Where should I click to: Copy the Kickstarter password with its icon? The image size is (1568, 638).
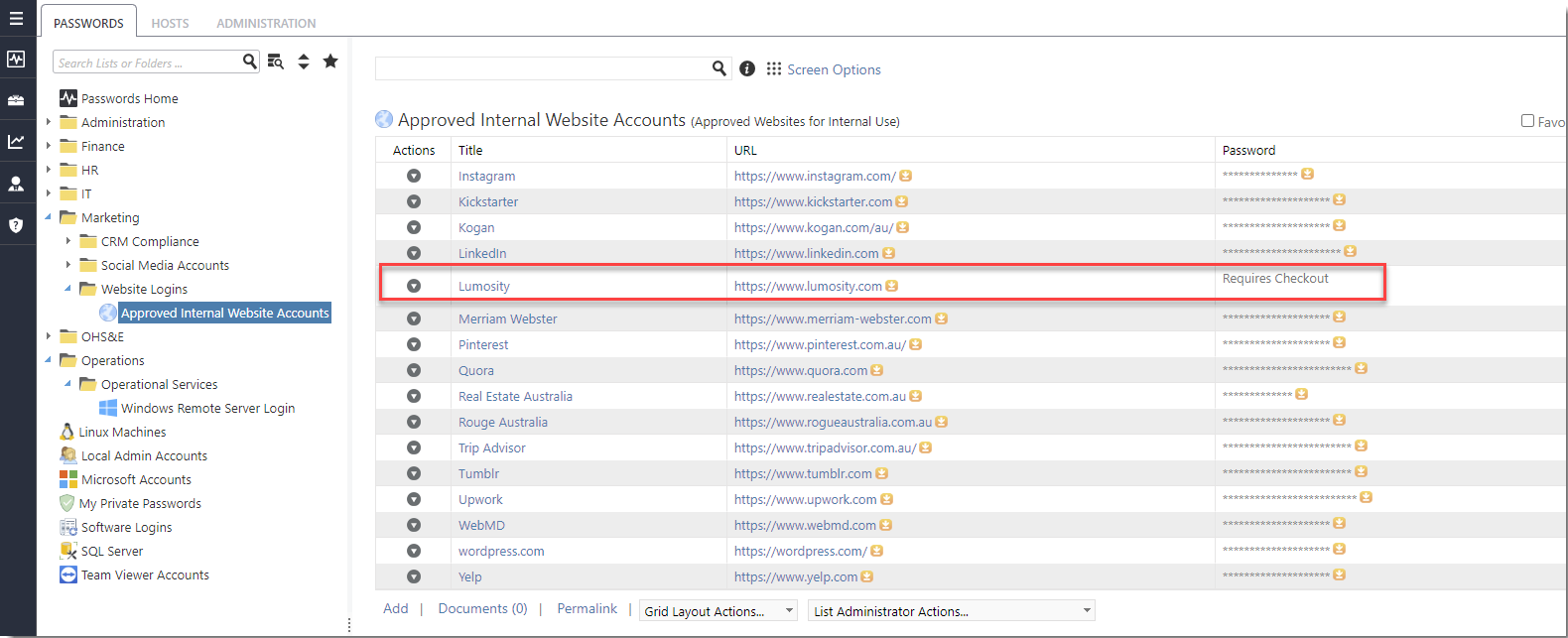click(1339, 200)
